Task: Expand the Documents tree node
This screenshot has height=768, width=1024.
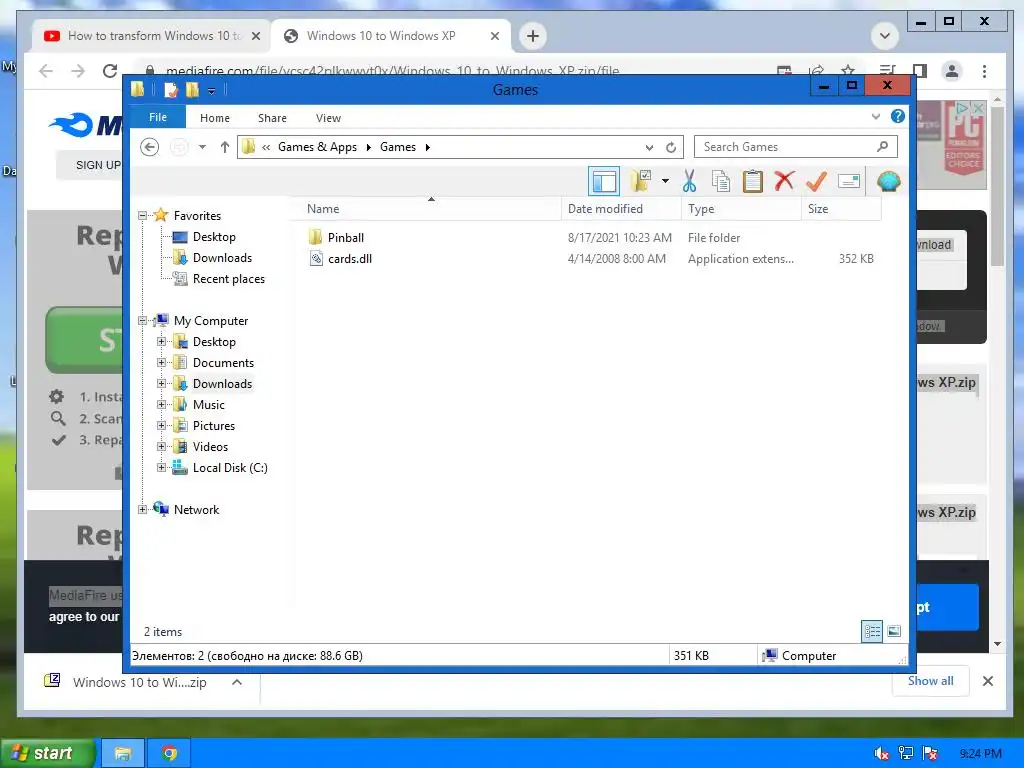Action: tap(161, 362)
